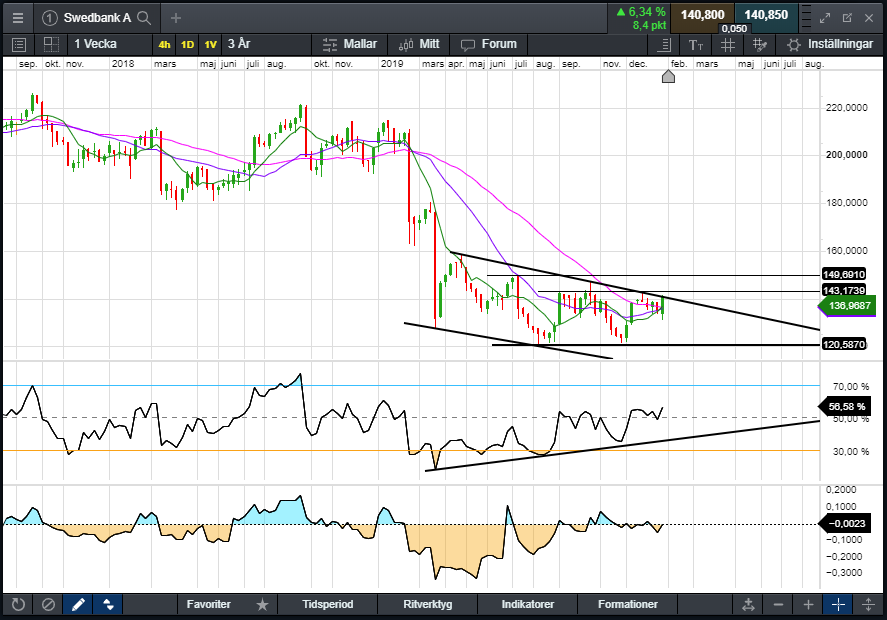Click the vertical scale arrows icon
Viewport: 887px width, 620px height.
[868, 605]
